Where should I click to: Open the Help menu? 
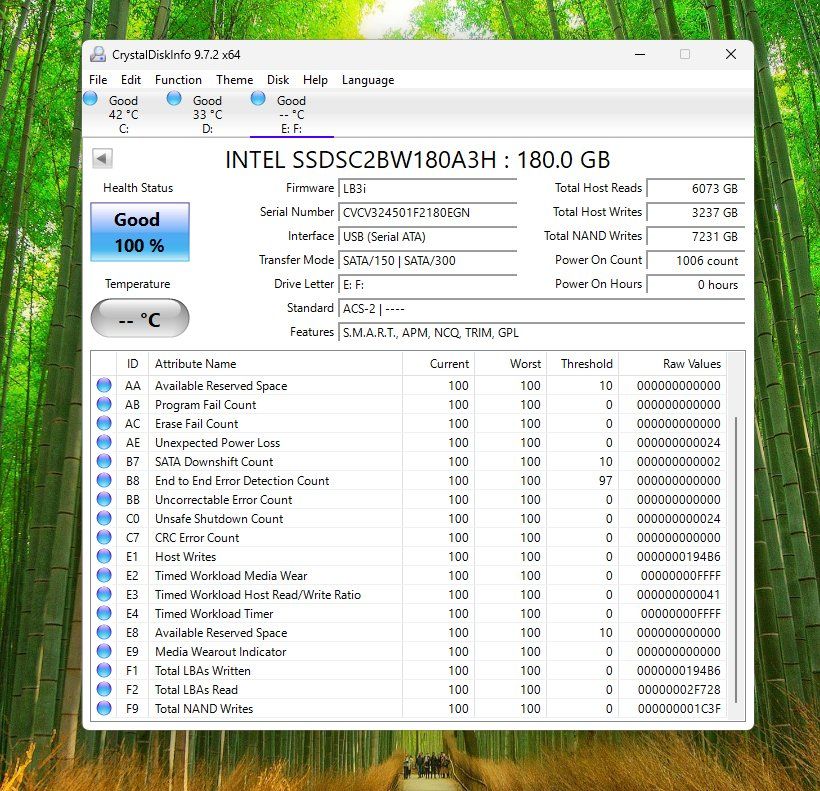click(315, 79)
